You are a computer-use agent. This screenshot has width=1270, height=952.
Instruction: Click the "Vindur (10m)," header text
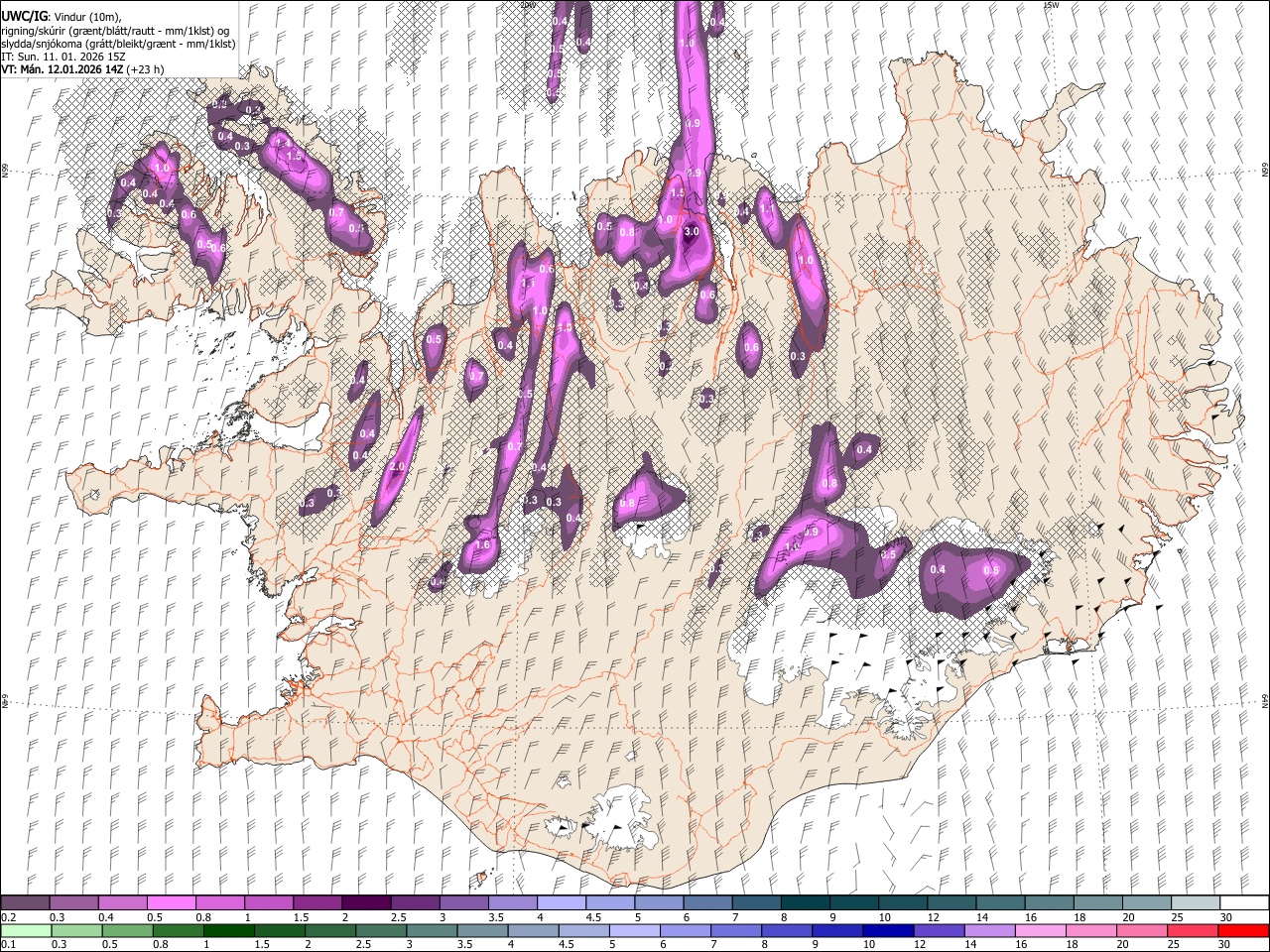pyautogui.click(x=87, y=17)
